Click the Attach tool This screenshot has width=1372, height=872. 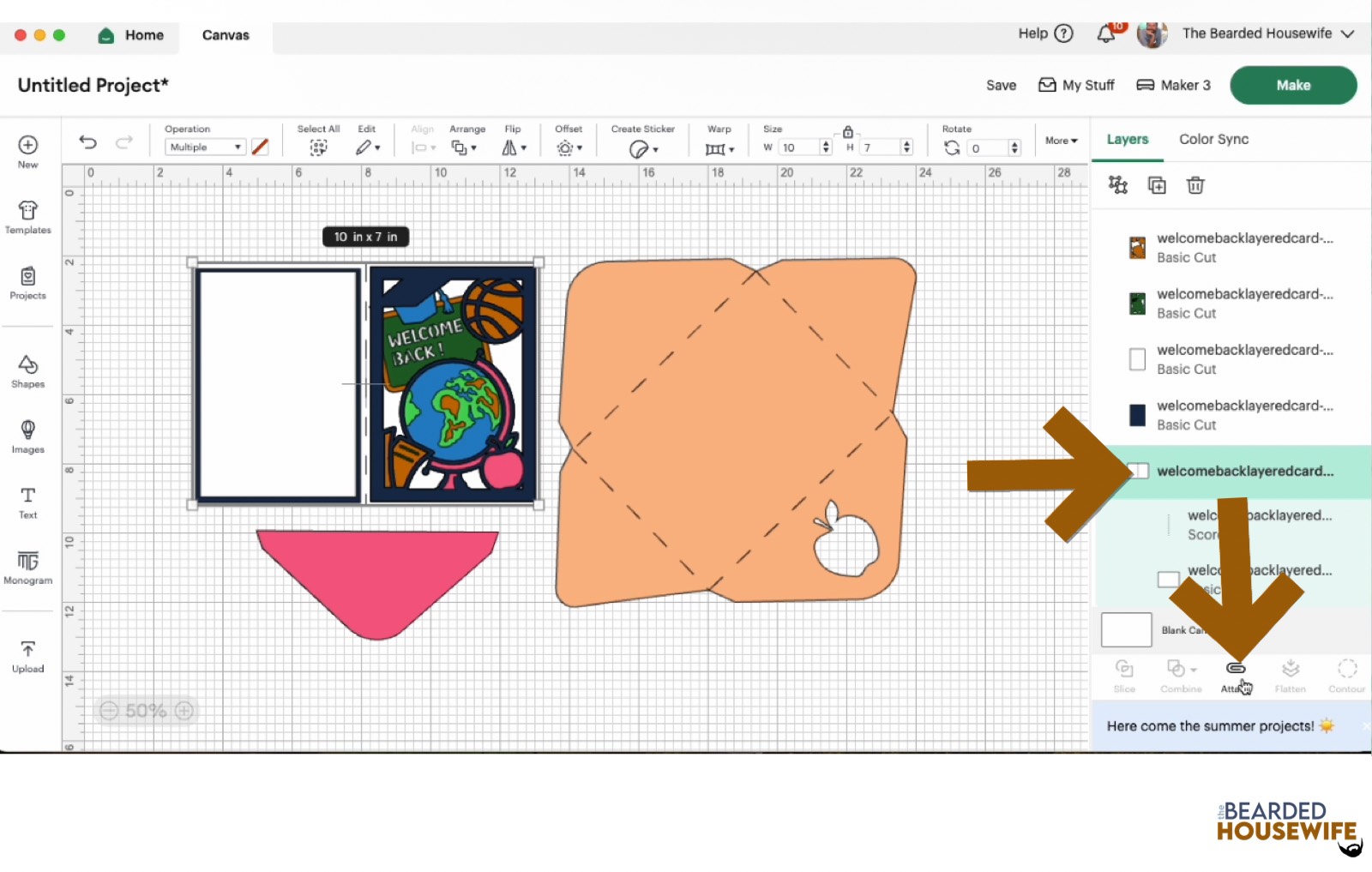coord(1235,675)
